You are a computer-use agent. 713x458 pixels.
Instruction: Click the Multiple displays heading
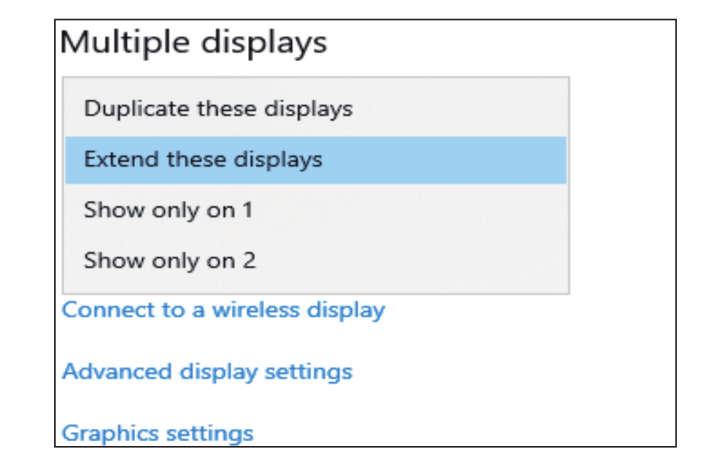(194, 43)
